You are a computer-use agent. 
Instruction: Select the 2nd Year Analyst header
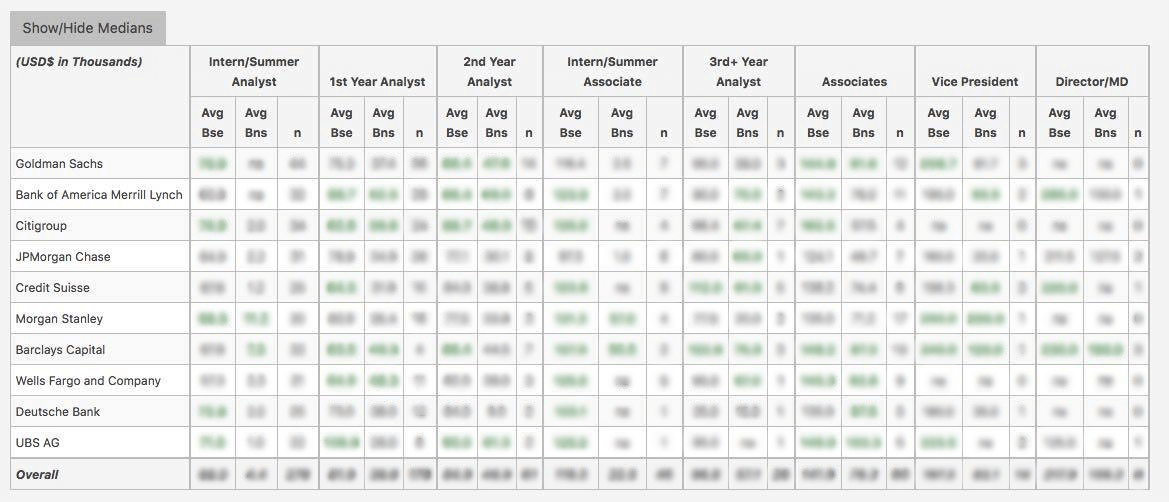[489, 72]
